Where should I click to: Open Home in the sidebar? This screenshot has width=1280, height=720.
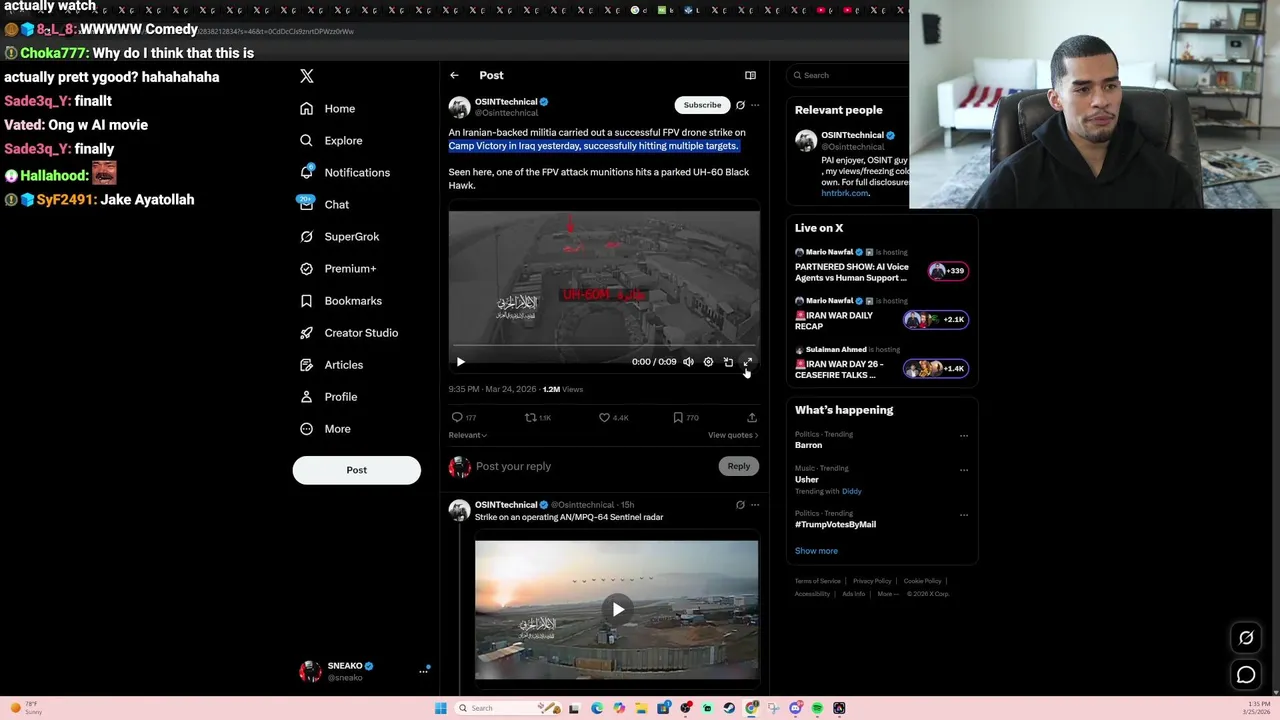click(x=328, y=109)
